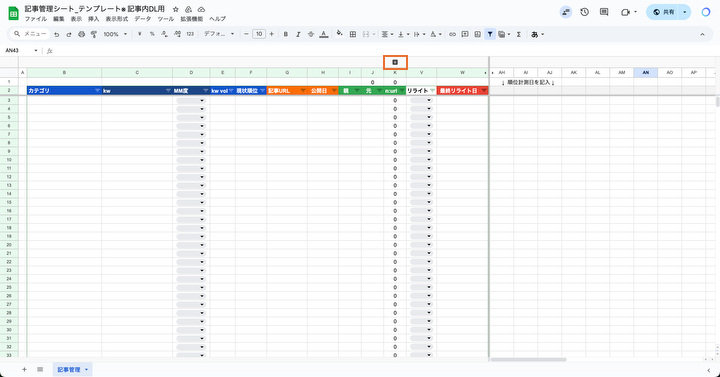Open the 123 number formats menu
The width and height of the screenshot is (720, 377).
click(190, 34)
